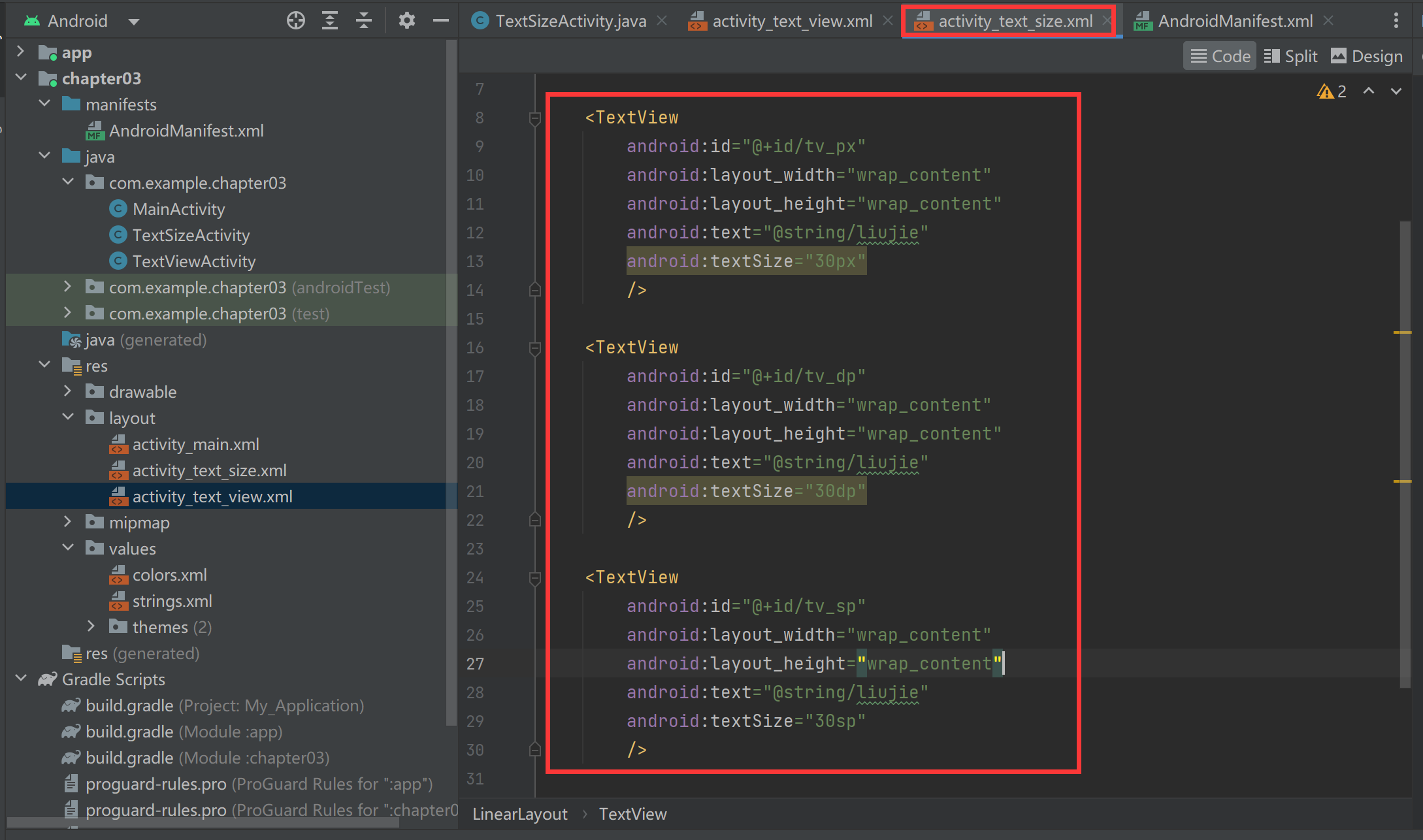Expand the drawable folder
The height and width of the screenshot is (840, 1423).
coord(68,391)
